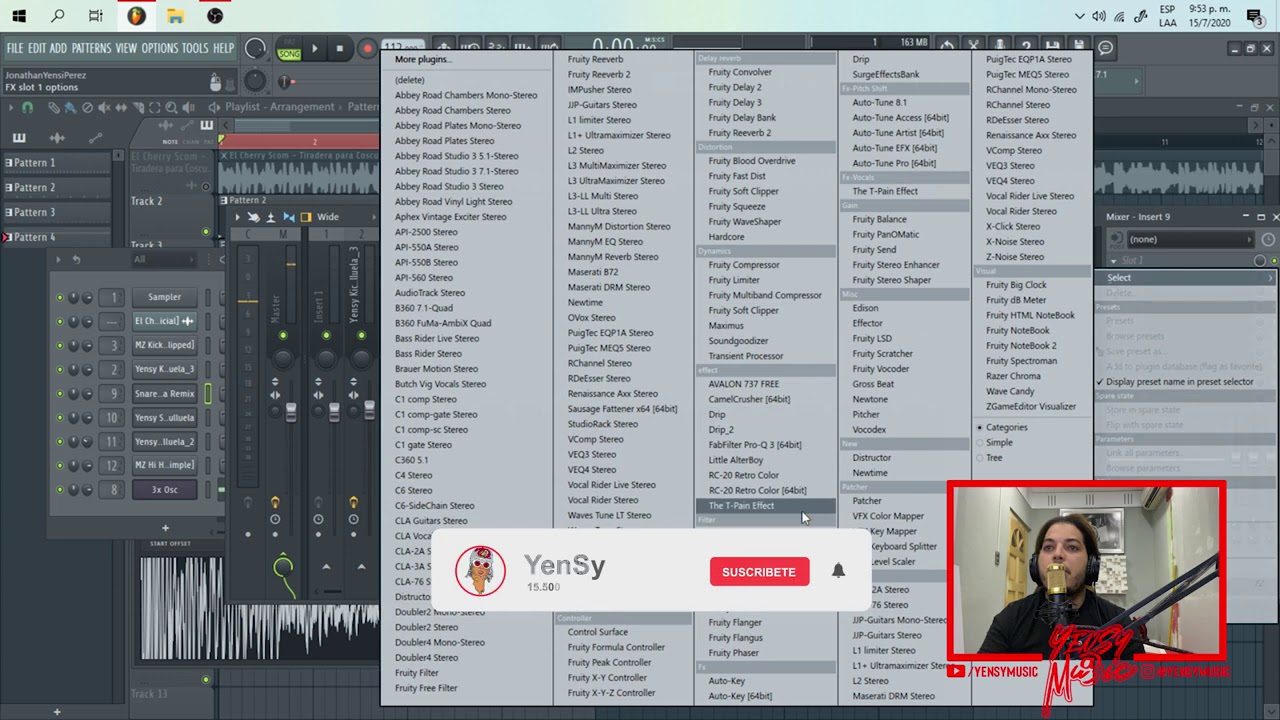The image size is (1280, 720).
Task: Select Tree view option
Action: pos(994,458)
